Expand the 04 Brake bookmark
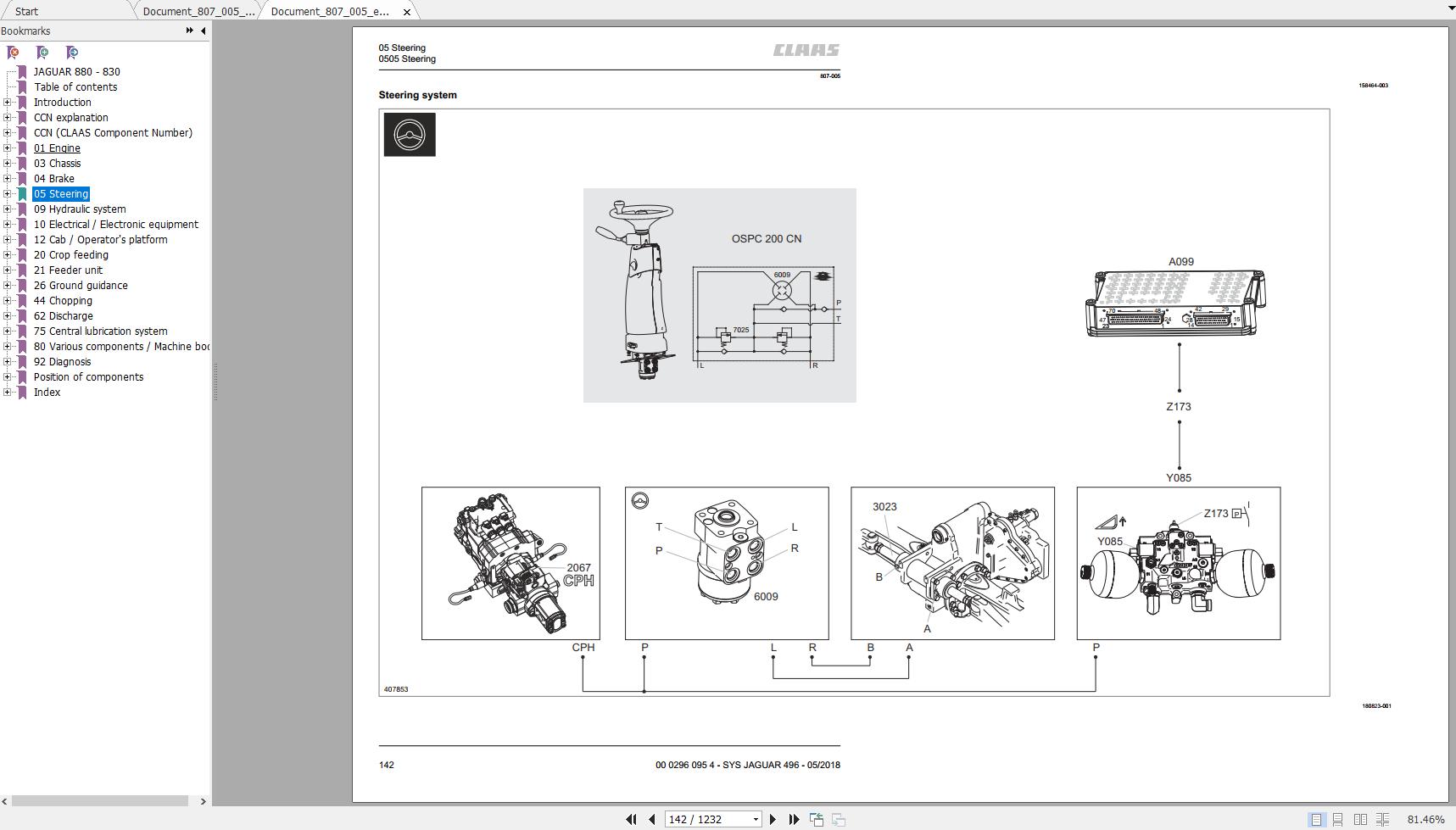 (x=8, y=179)
